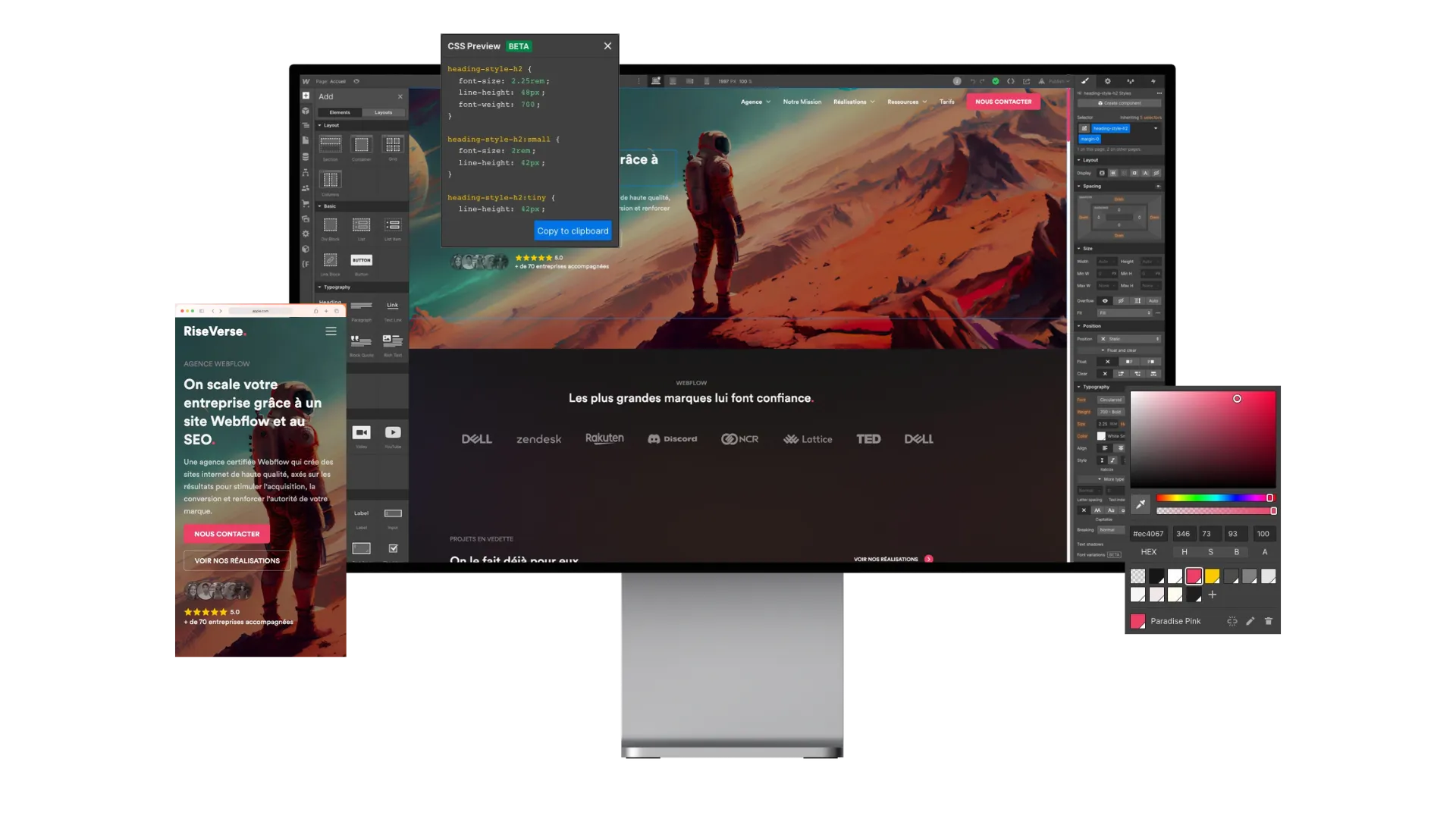1456x819 pixels.
Task: Click Copy to clipboard button
Action: [573, 231]
